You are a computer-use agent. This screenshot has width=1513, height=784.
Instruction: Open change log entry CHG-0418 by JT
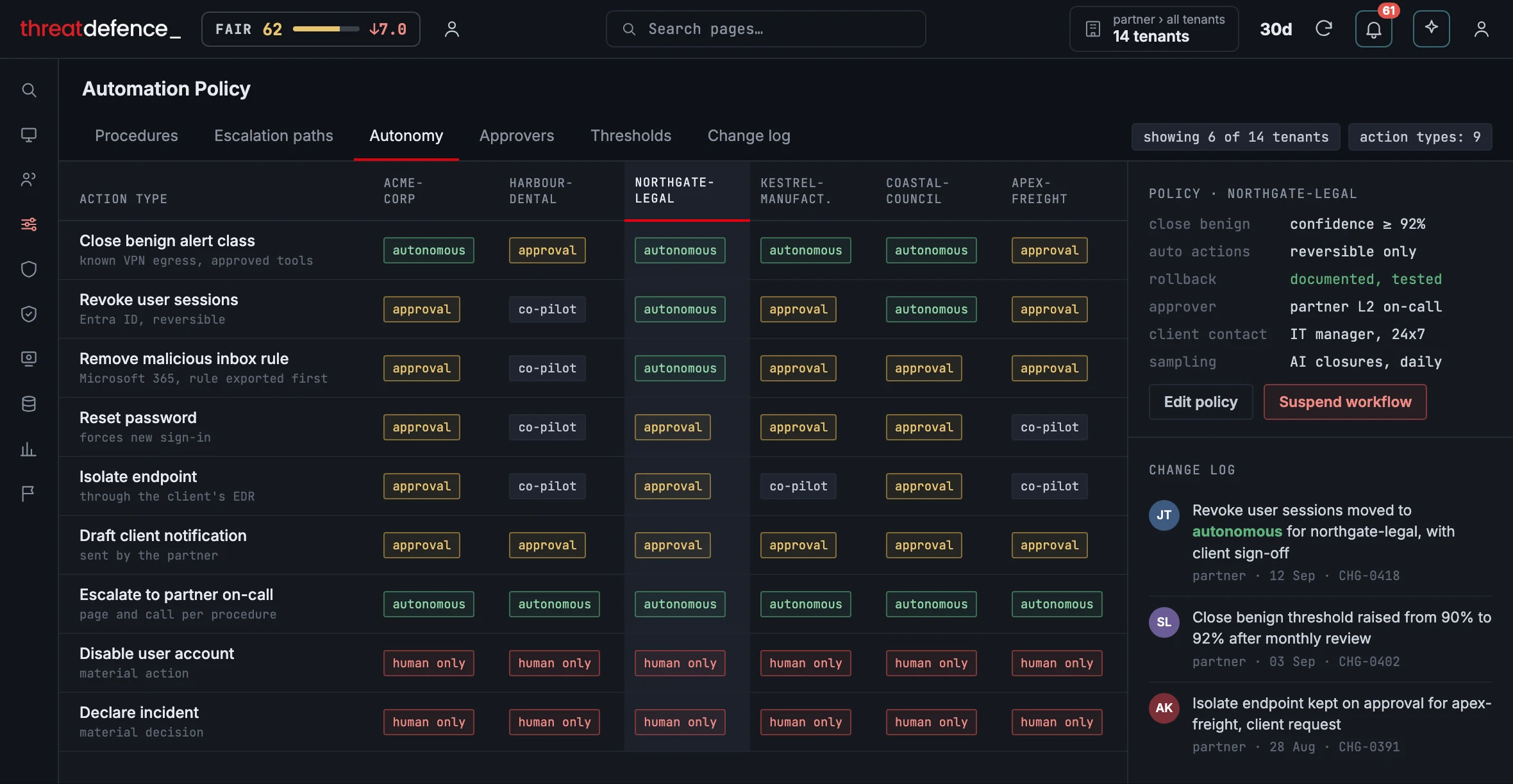(x=1321, y=542)
